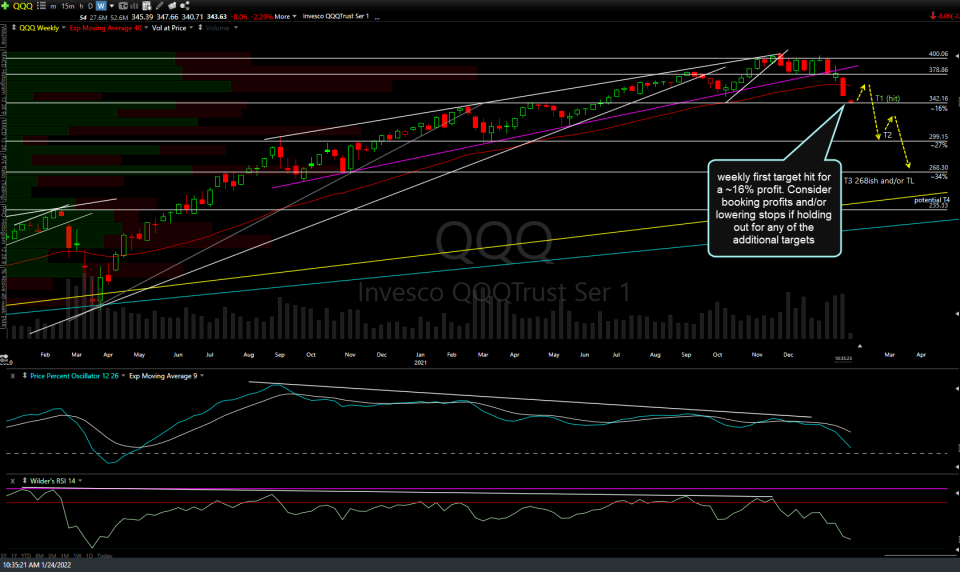Grab move handle of Price Percent Oscillator
This screenshot has height=572, width=960.
(x=24, y=375)
